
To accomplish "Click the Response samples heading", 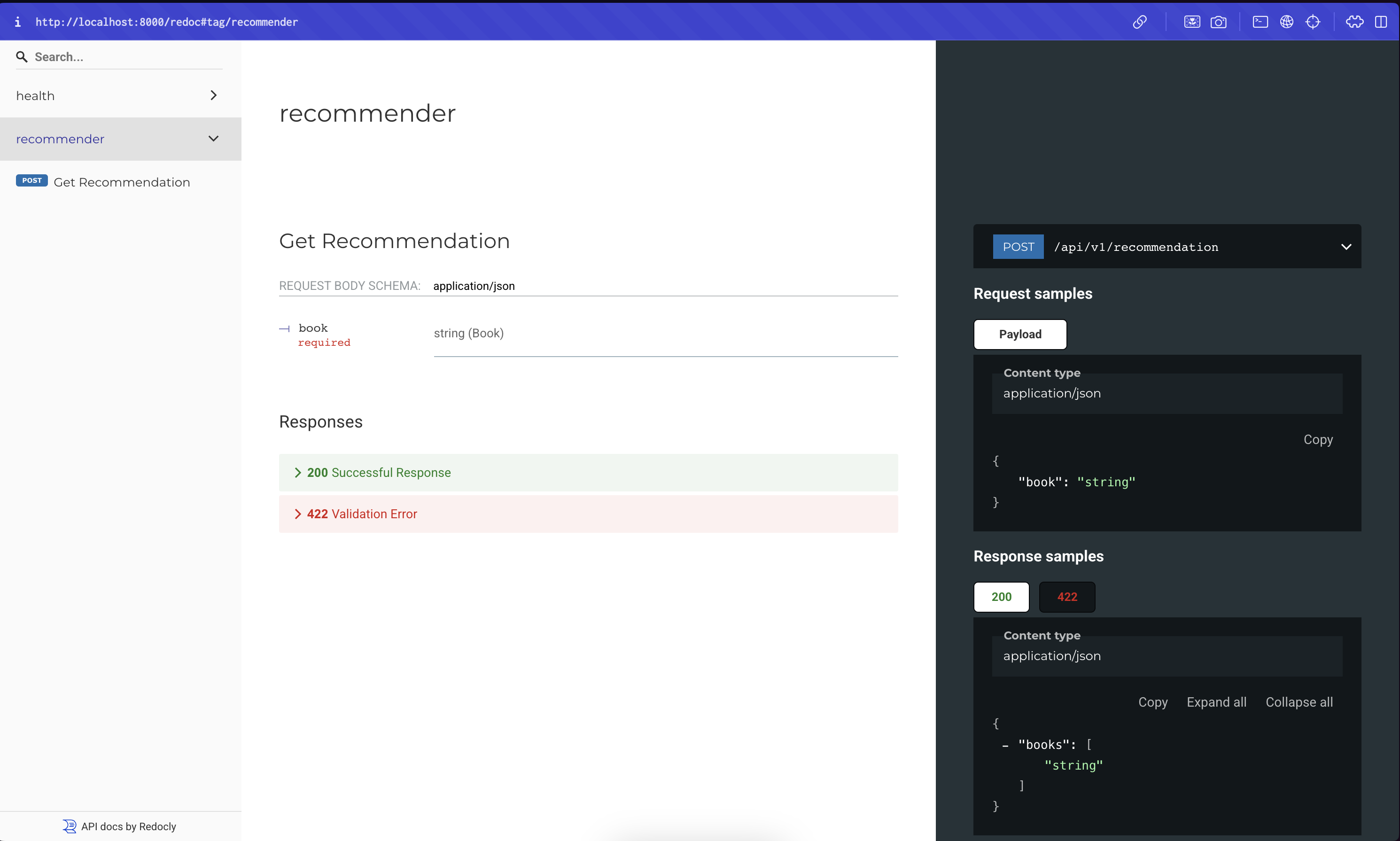I will [1039, 556].
